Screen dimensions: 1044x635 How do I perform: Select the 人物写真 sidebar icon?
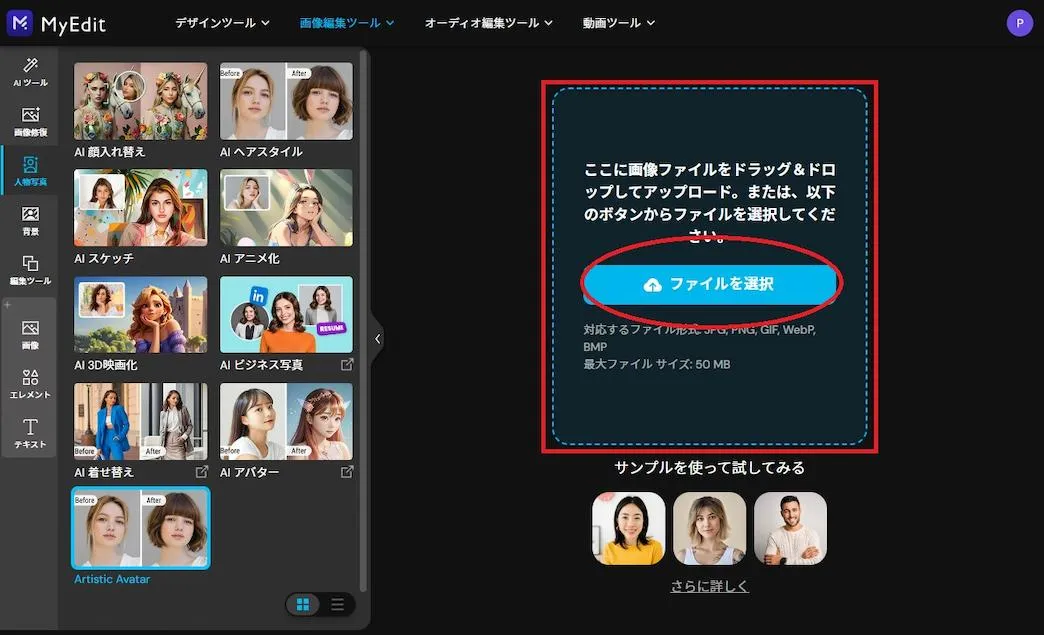click(29, 168)
